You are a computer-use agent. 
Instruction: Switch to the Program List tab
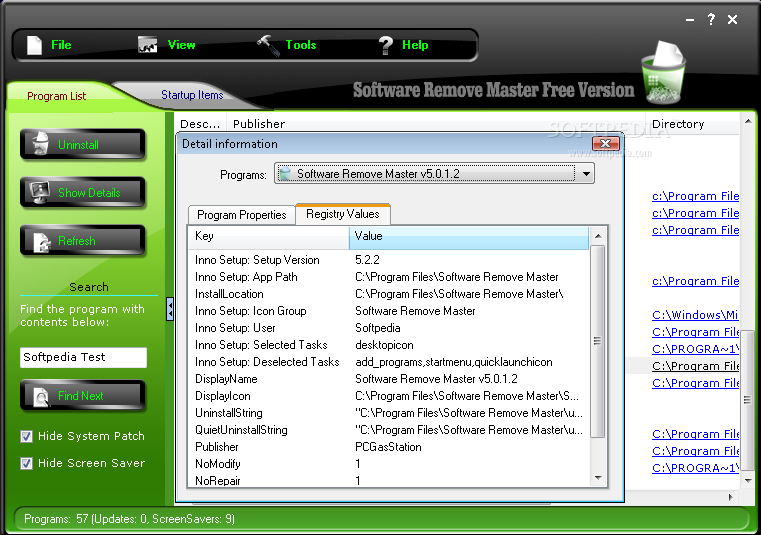[x=56, y=96]
